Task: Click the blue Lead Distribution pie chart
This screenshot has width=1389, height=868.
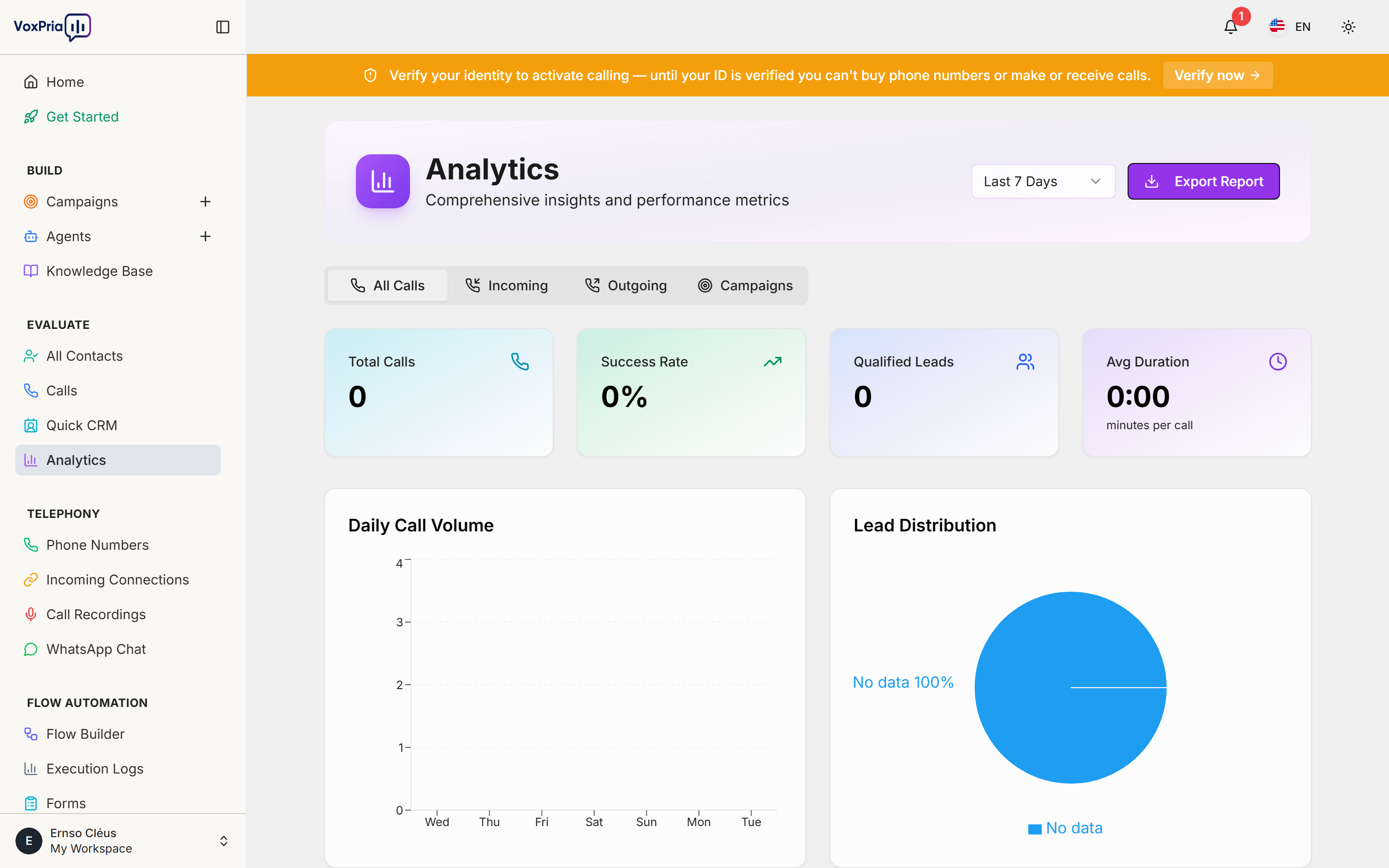Action: 1071,688
